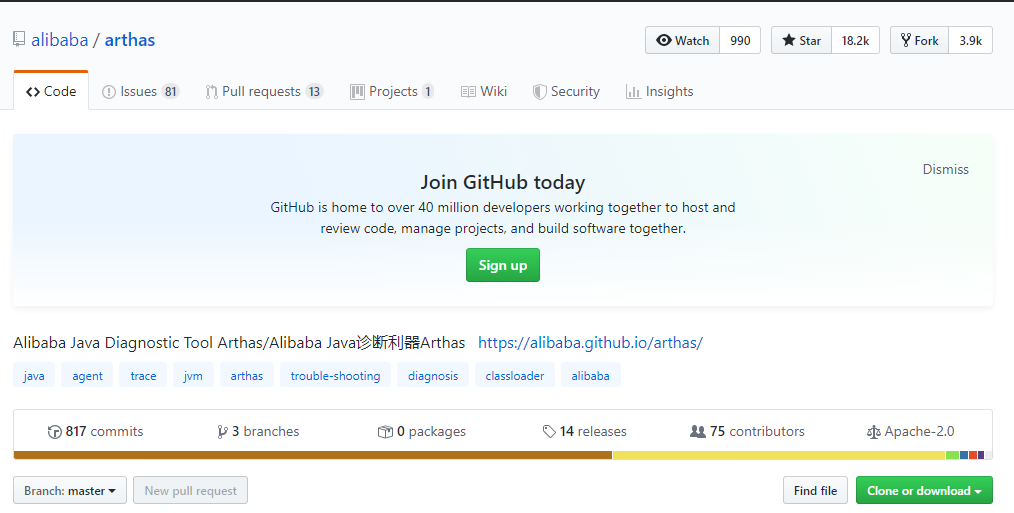Image resolution: width=1014 pixels, height=513 pixels.
Task: Expand the Clone or download dropdown
Action: coord(924,490)
